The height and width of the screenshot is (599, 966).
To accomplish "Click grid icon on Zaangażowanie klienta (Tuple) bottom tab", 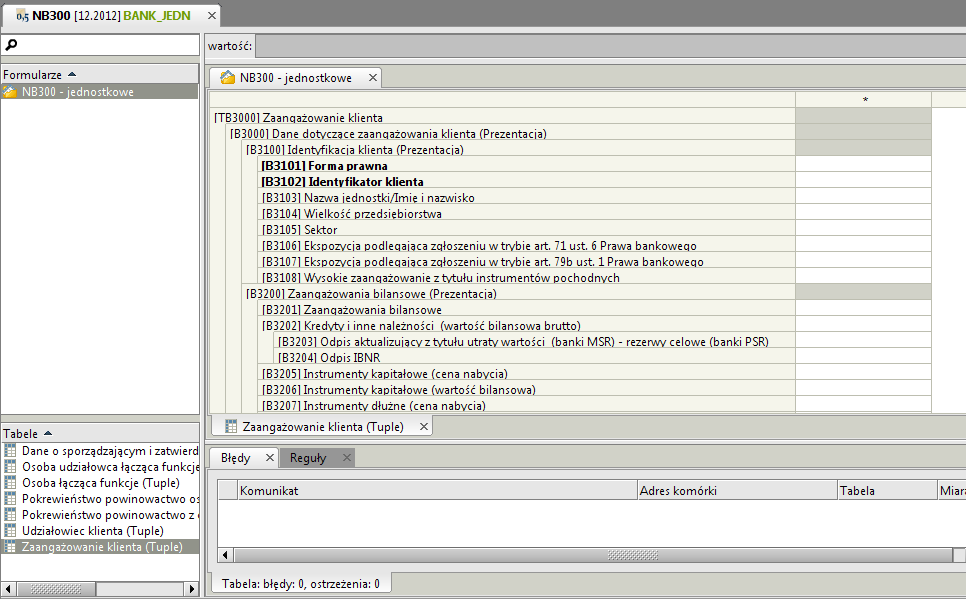I will [231, 426].
